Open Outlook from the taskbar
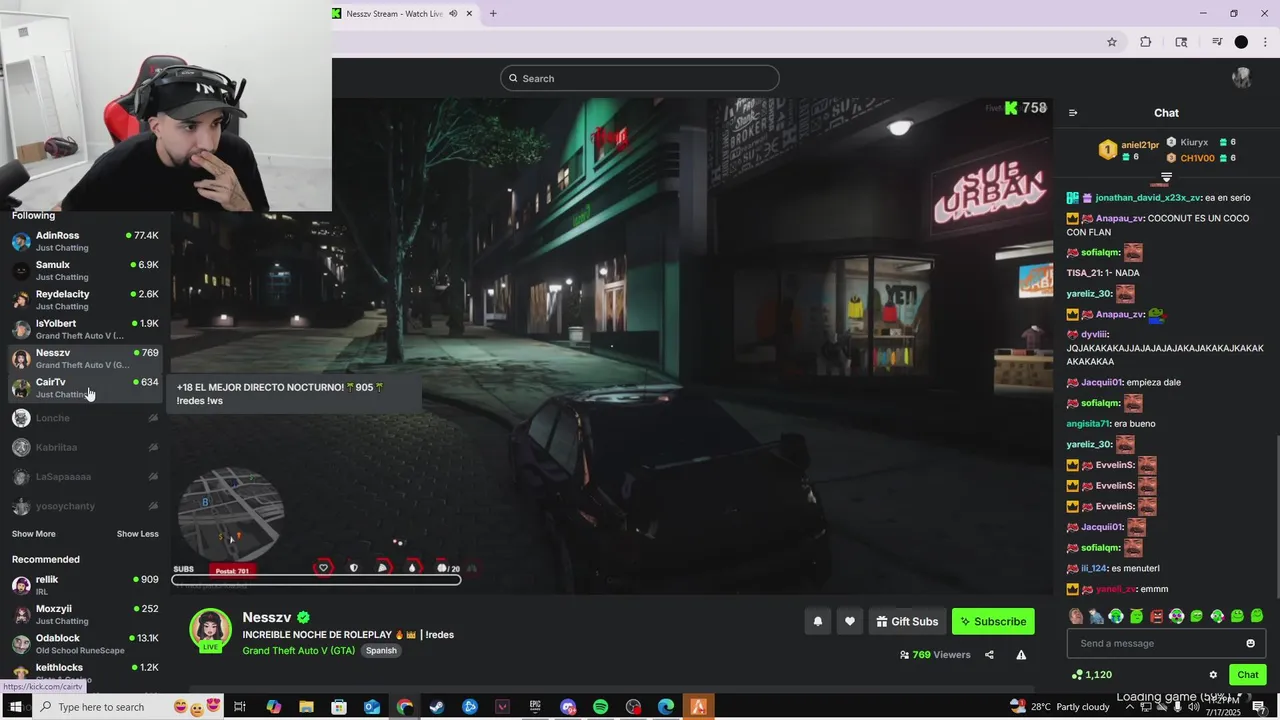1280x720 pixels. 372,707
